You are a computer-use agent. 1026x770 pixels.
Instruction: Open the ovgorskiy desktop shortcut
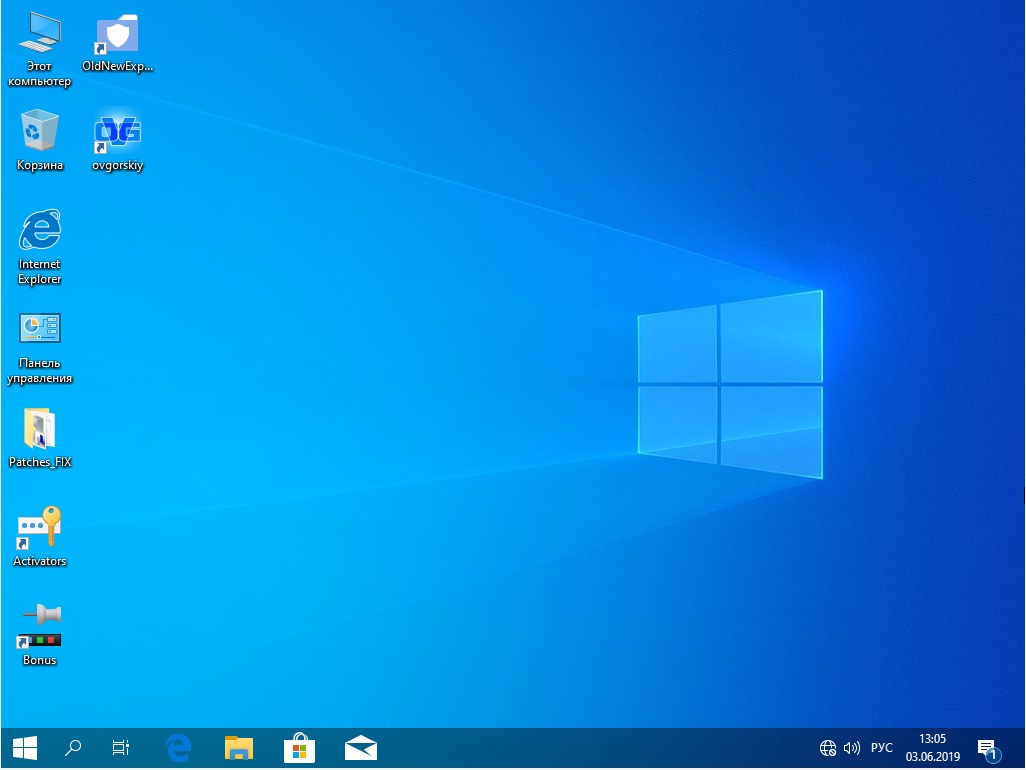pyautogui.click(x=117, y=132)
